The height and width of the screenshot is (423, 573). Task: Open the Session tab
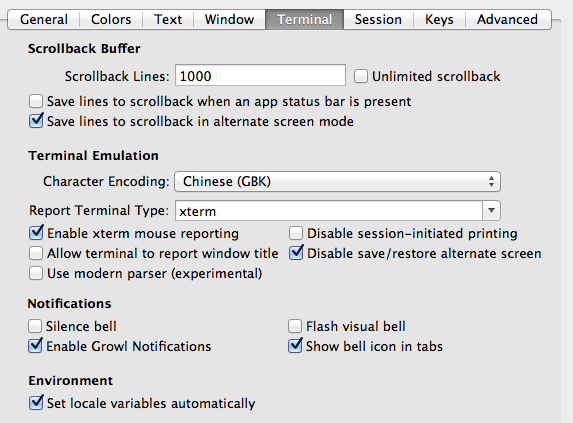point(378,19)
